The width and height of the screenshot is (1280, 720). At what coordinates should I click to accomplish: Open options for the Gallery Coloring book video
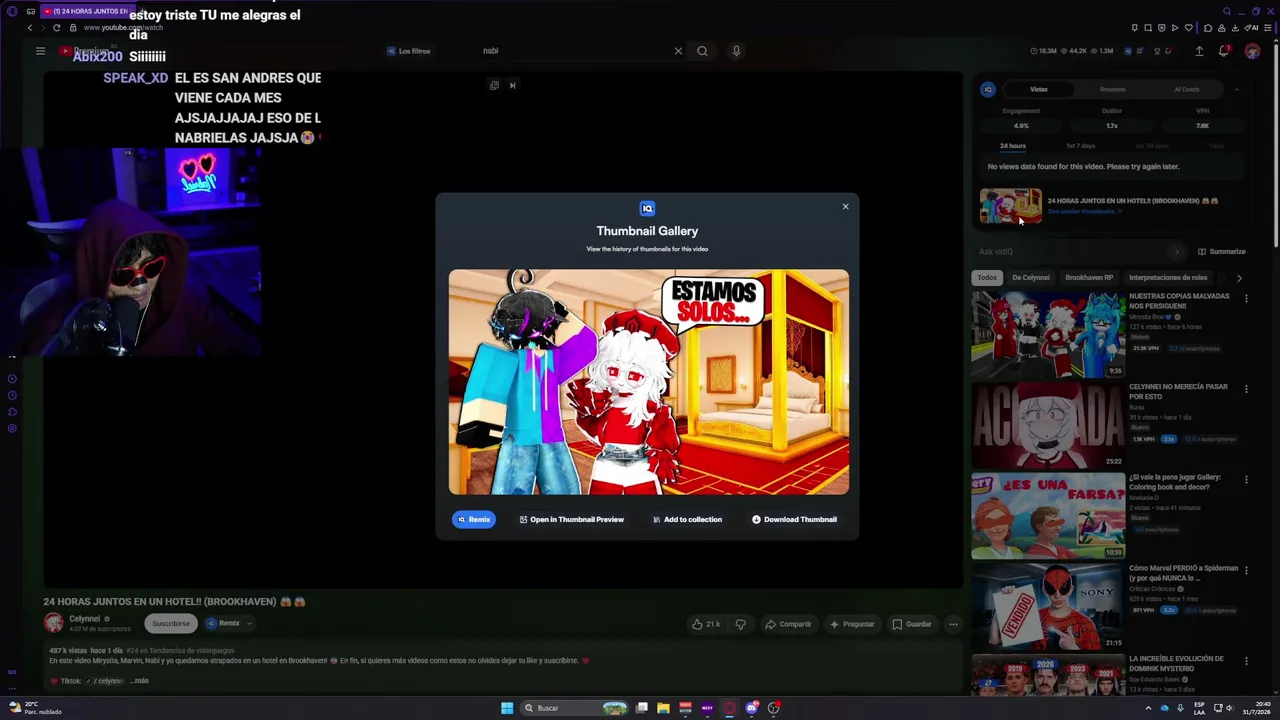pos(1246,480)
